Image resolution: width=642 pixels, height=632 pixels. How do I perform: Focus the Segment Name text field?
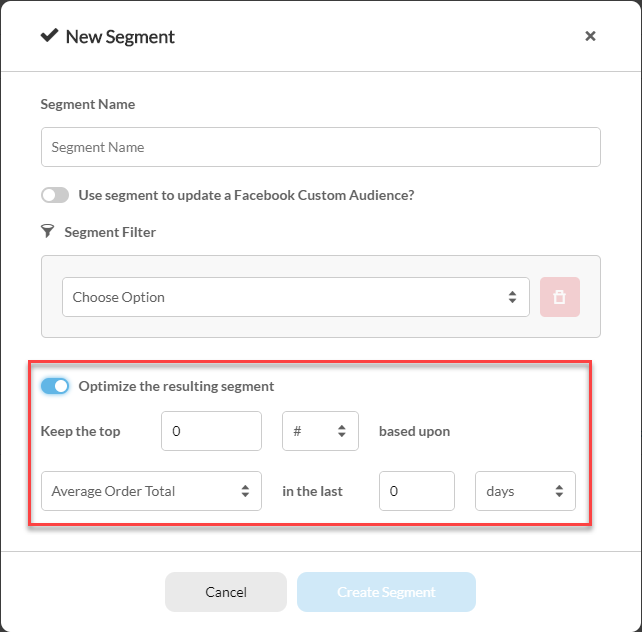point(321,147)
